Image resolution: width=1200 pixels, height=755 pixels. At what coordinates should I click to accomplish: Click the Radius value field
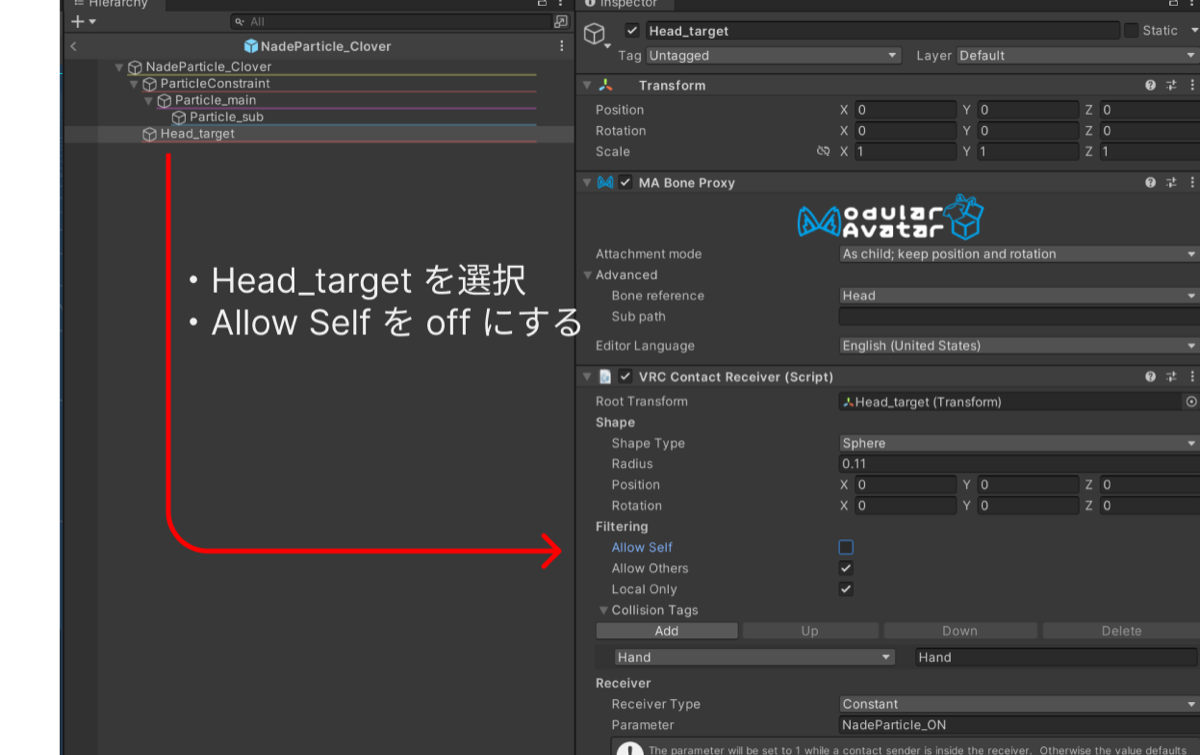(1019, 464)
